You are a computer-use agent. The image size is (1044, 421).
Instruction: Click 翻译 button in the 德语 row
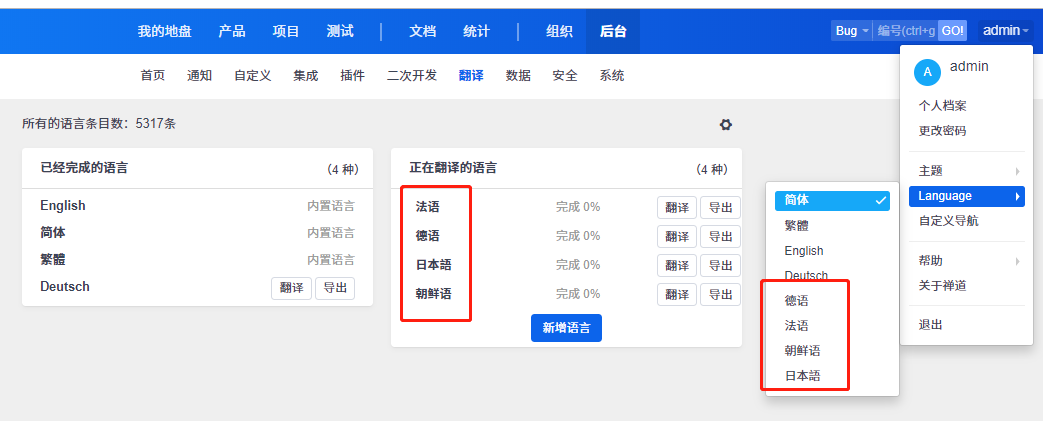tap(677, 236)
